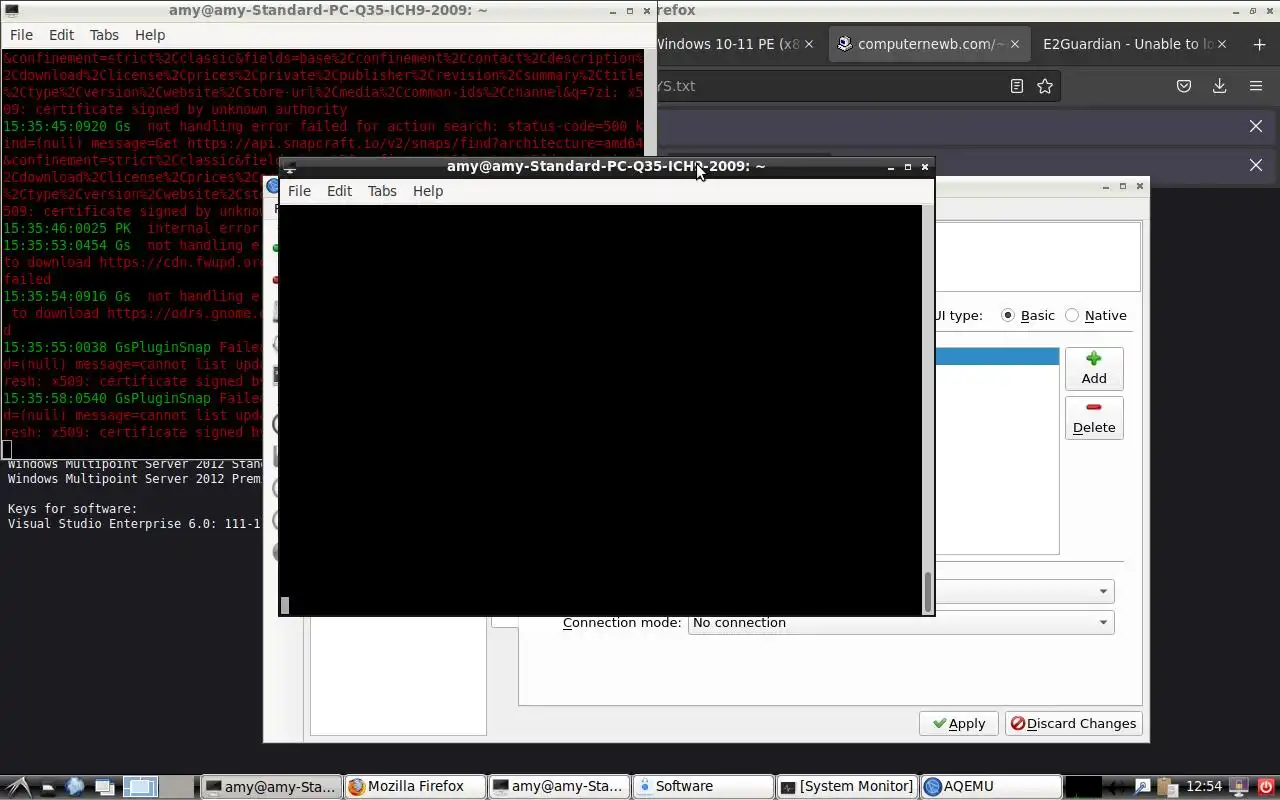This screenshot has height=800, width=1280.
Task: Open File menu in back terminal
Action: (21, 35)
